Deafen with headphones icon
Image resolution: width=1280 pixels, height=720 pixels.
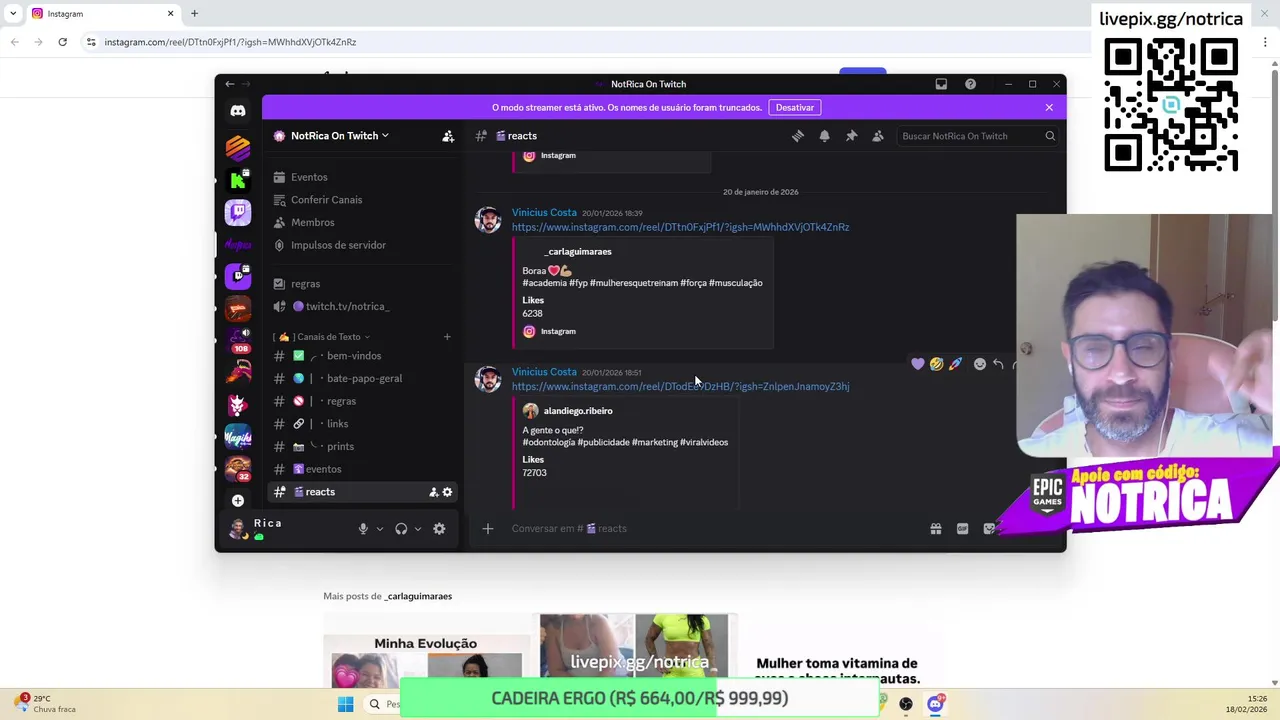[x=401, y=529]
